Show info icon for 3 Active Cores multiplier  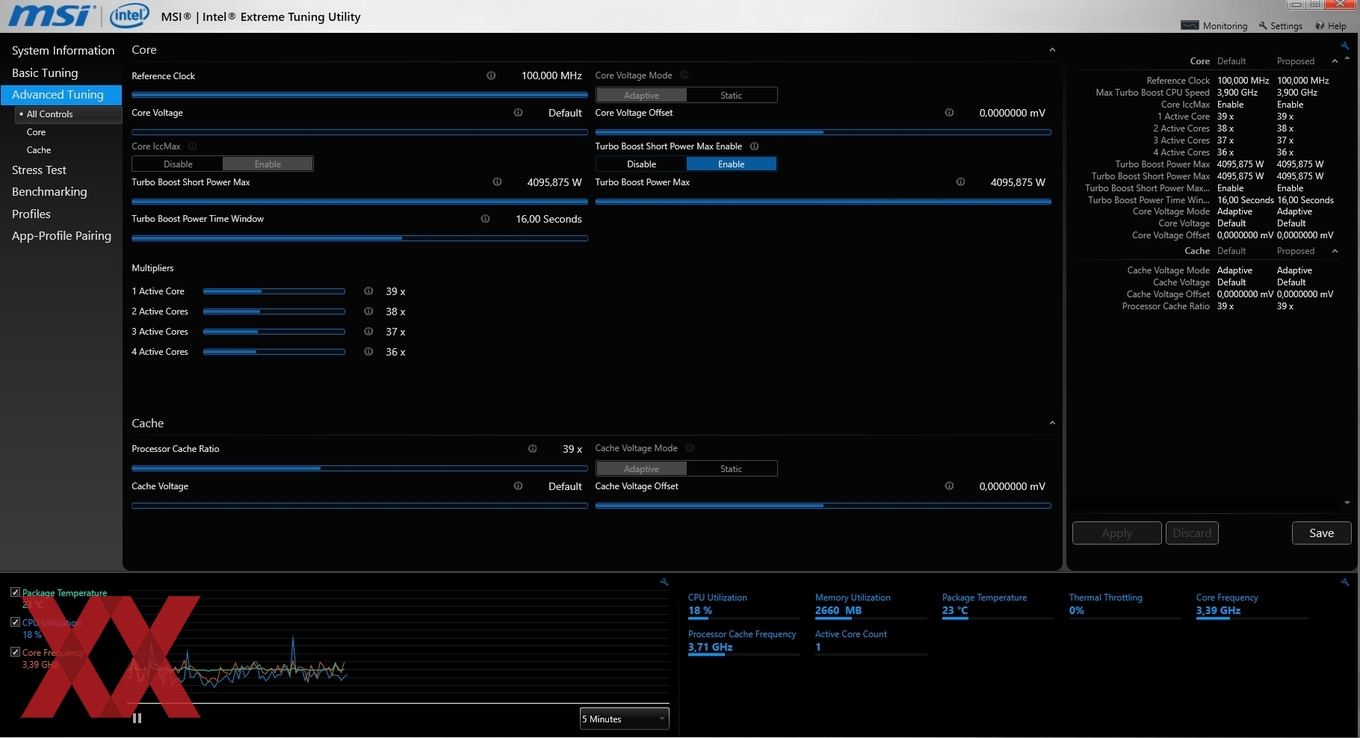[x=368, y=331]
